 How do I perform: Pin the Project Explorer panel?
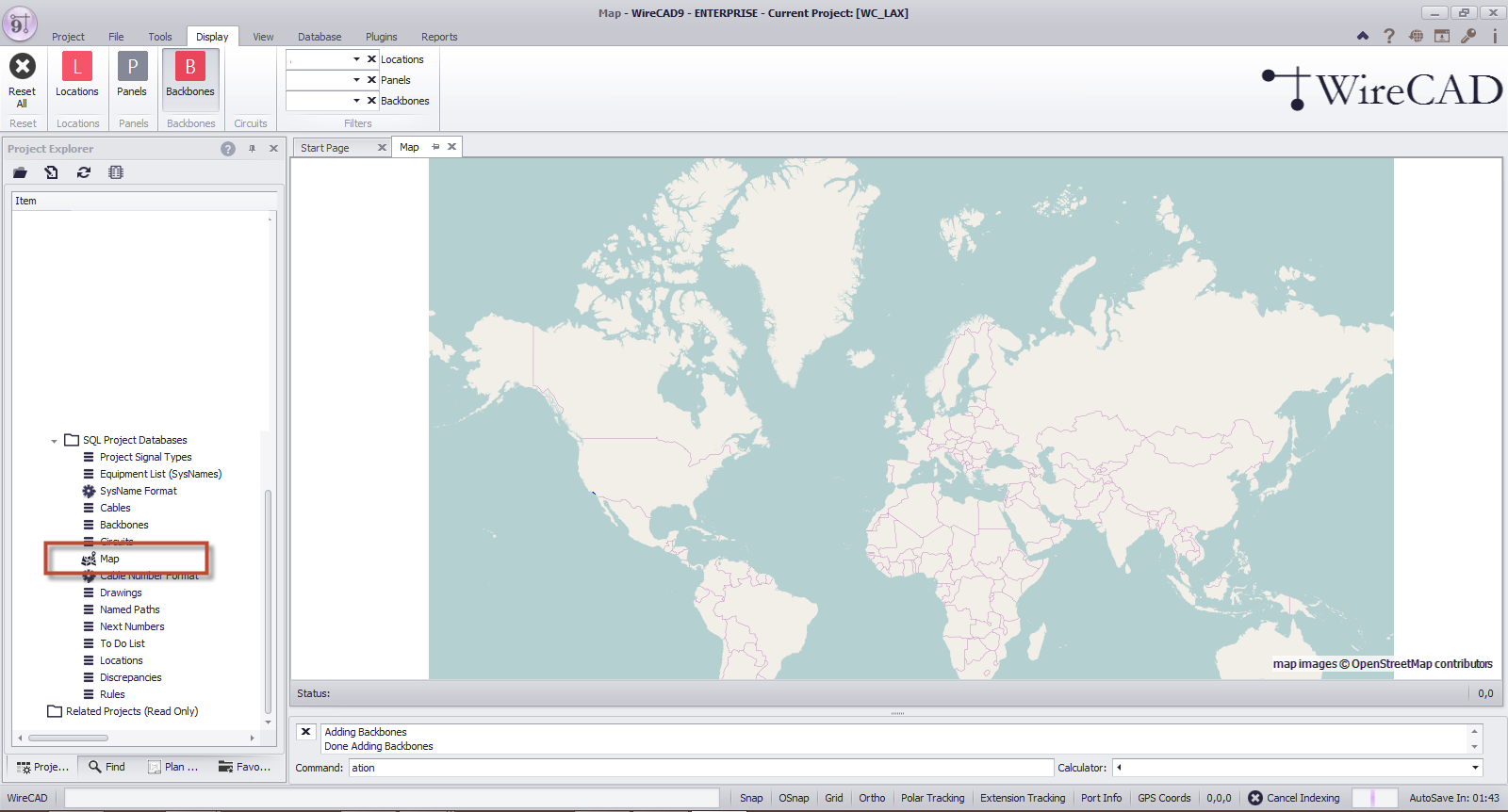coord(252,149)
